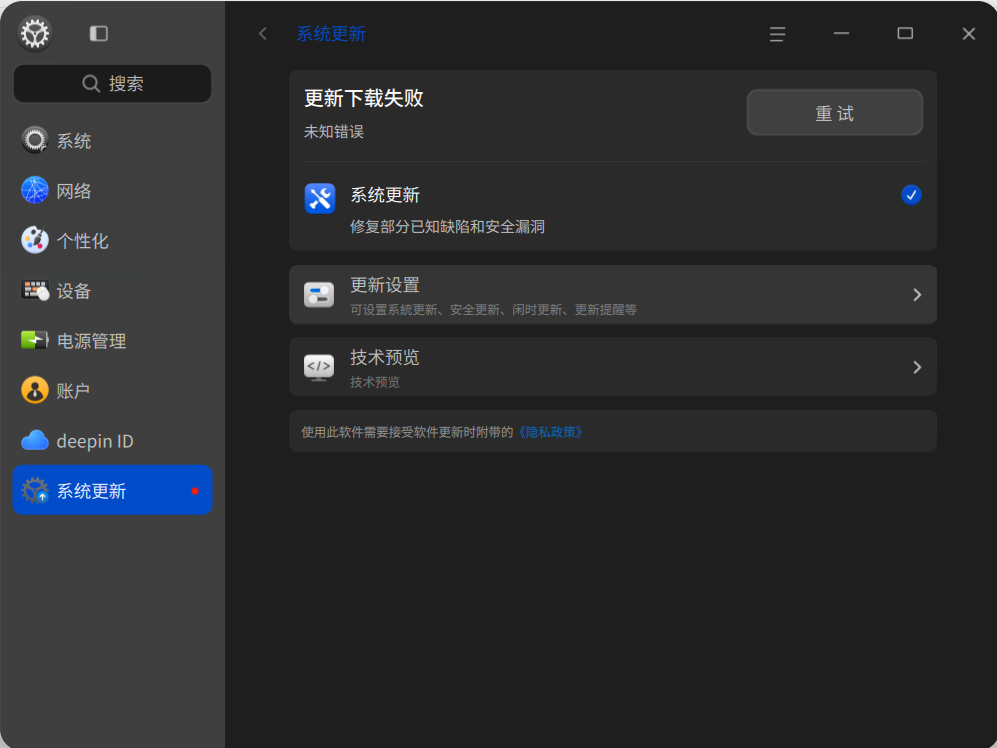
Task: Click the 系统更新 wrench tools icon
Action: (320, 198)
